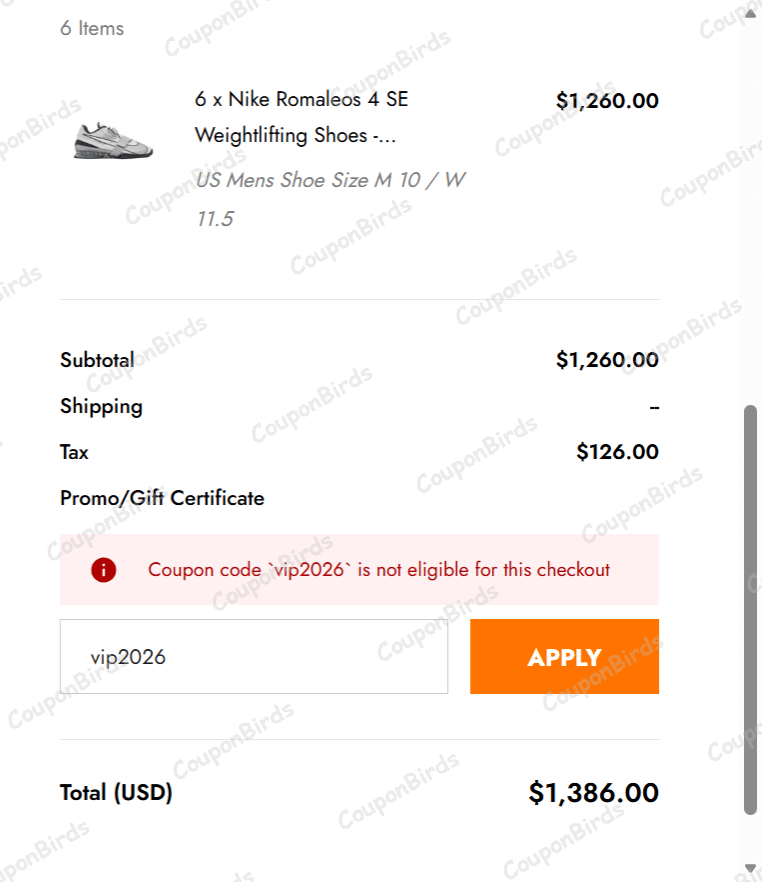The width and height of the screenshot is (762, 882).
Task: Click the Nike Romaleos shoe thumbnail
Action: [114, 140]
